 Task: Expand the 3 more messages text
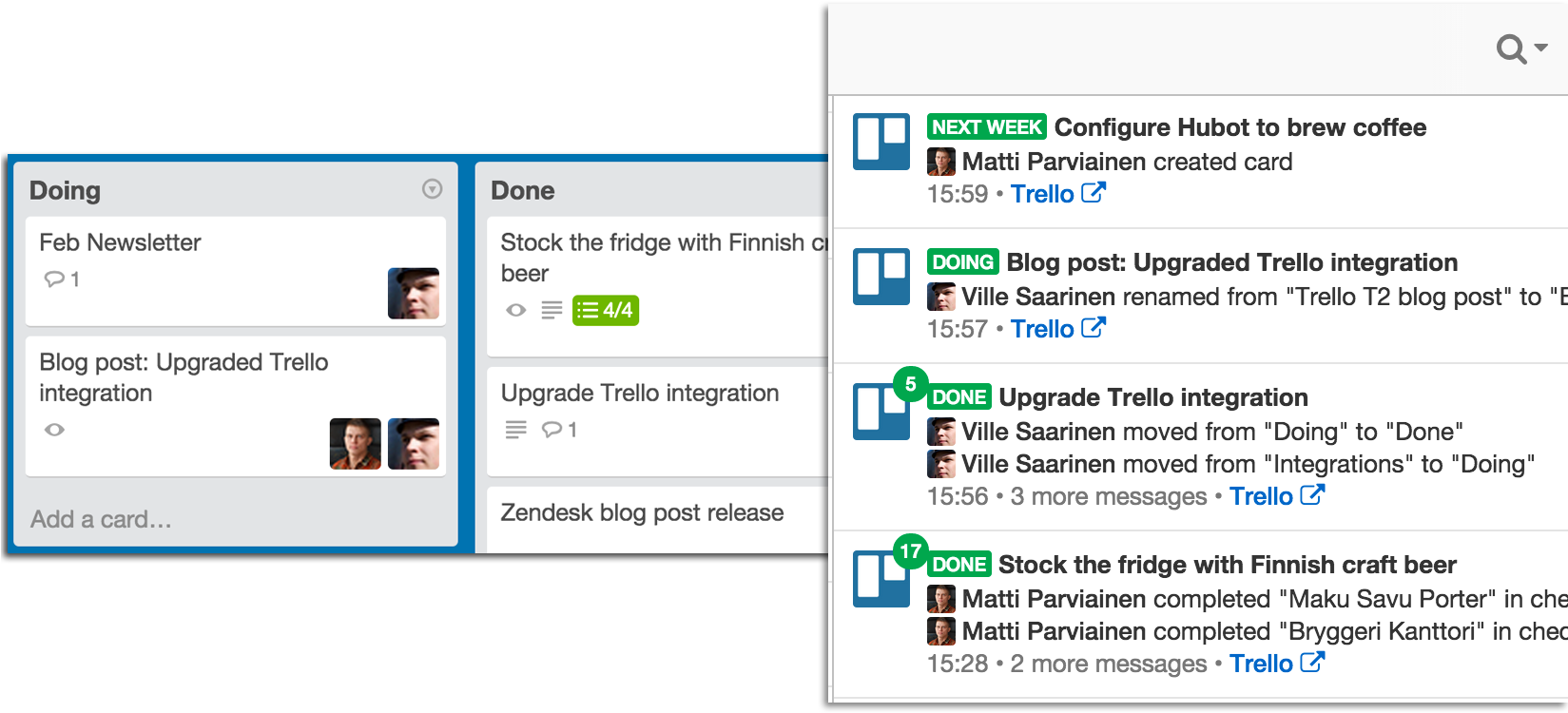[x=1108, y=496]
